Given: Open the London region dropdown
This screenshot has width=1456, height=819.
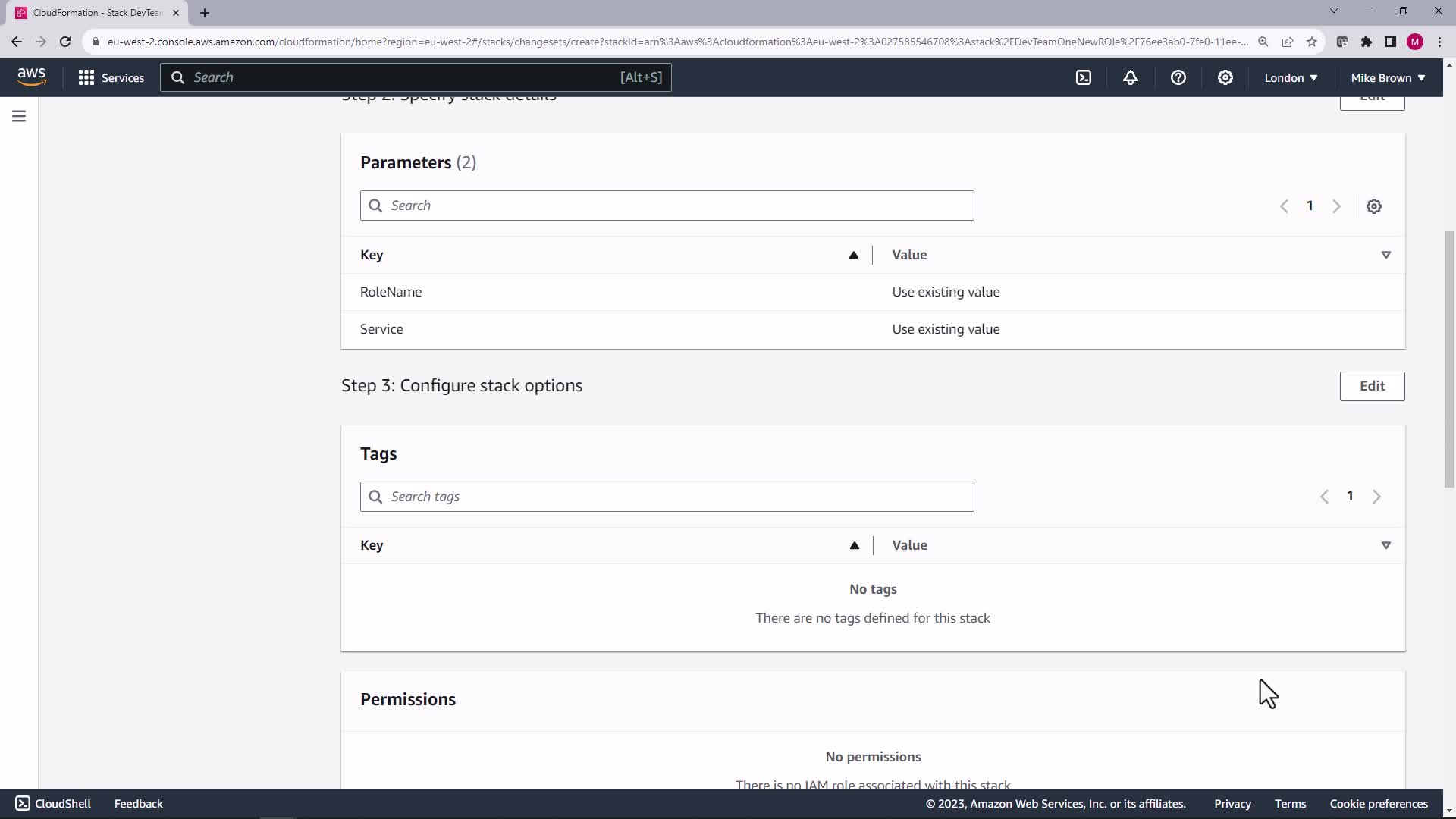Looking at the screenshot, I should pyautogui.click(x=1290, y=77).
